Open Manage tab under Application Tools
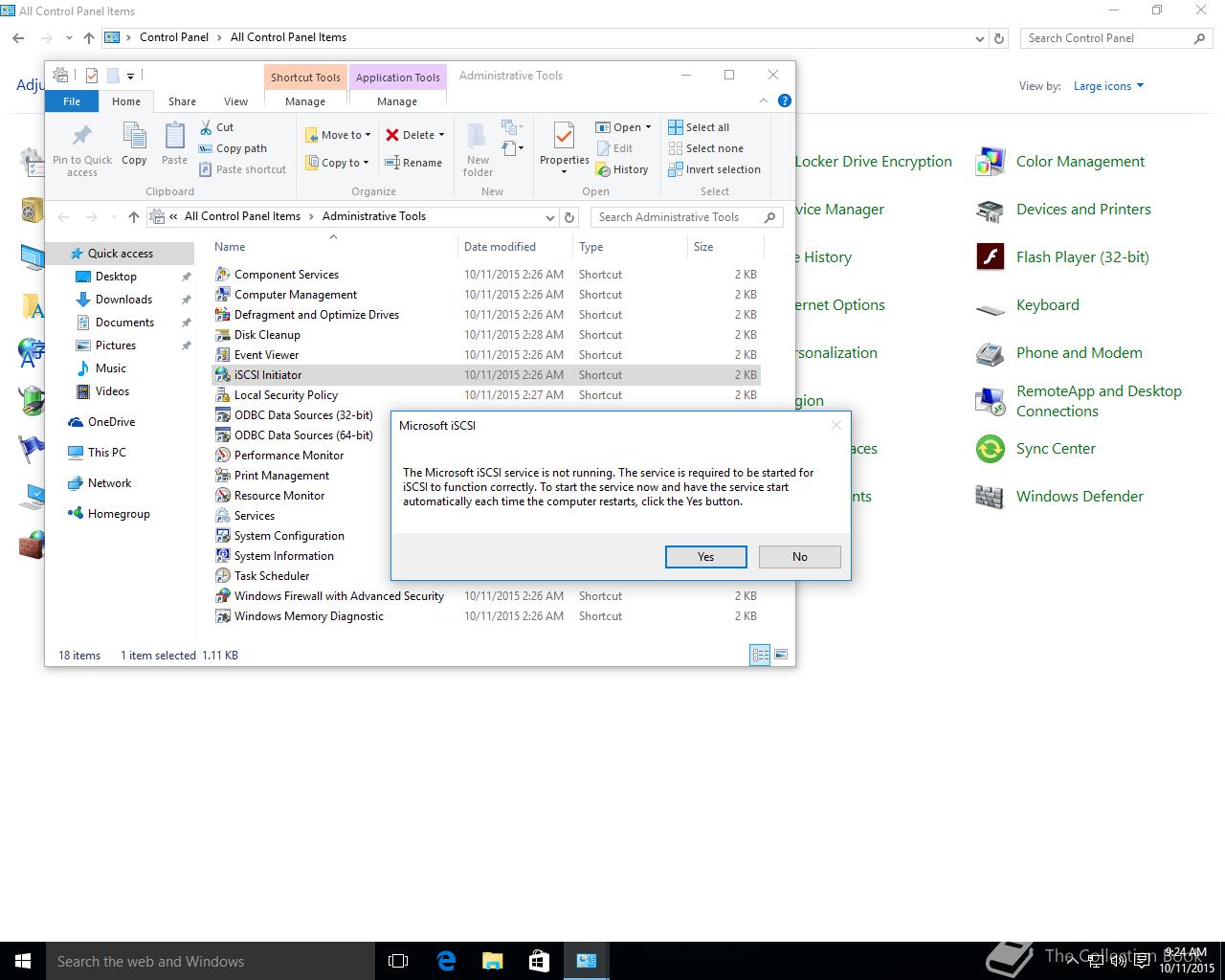 [x=397, y=101]
